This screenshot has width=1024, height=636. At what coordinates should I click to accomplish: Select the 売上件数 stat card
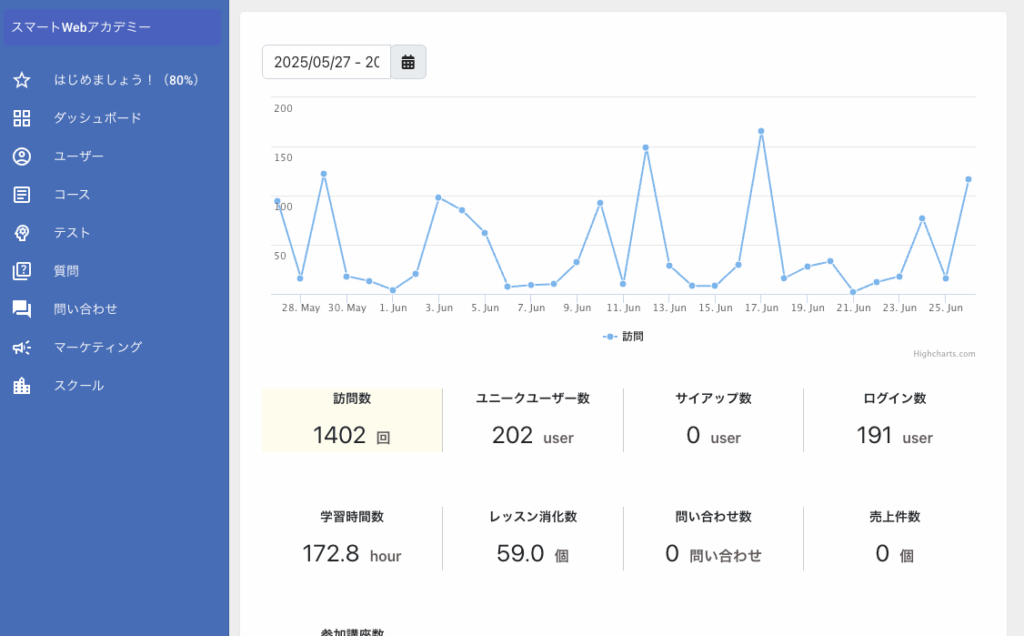point(894,539)
